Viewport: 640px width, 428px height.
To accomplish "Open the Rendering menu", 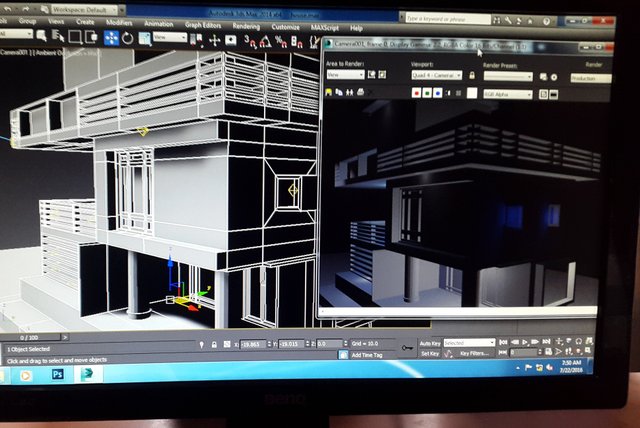I will [x=246, y=27].
